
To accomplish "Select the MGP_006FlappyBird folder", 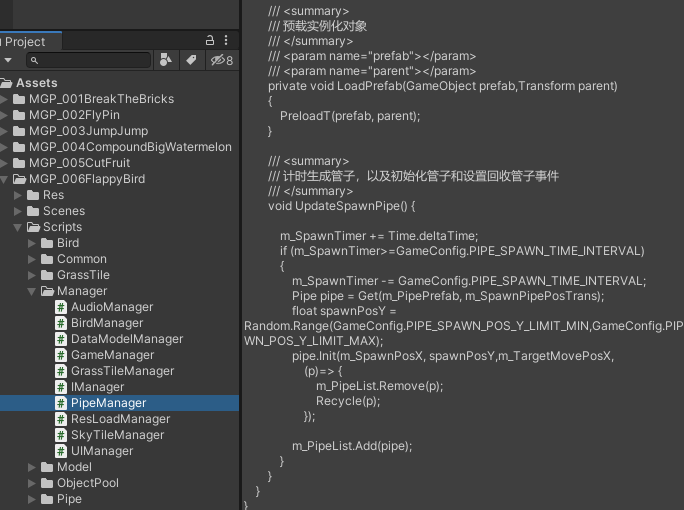I will tap(87, 179).
